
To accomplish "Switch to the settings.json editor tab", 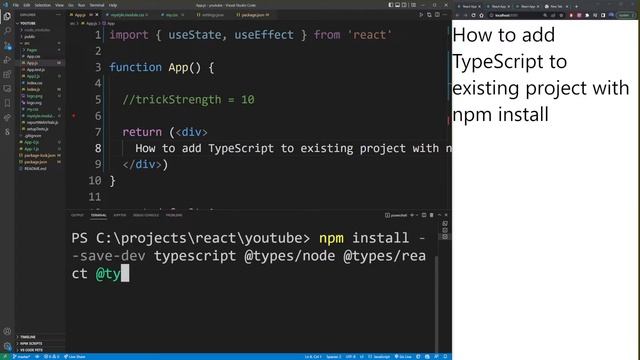I will [210, 15].
